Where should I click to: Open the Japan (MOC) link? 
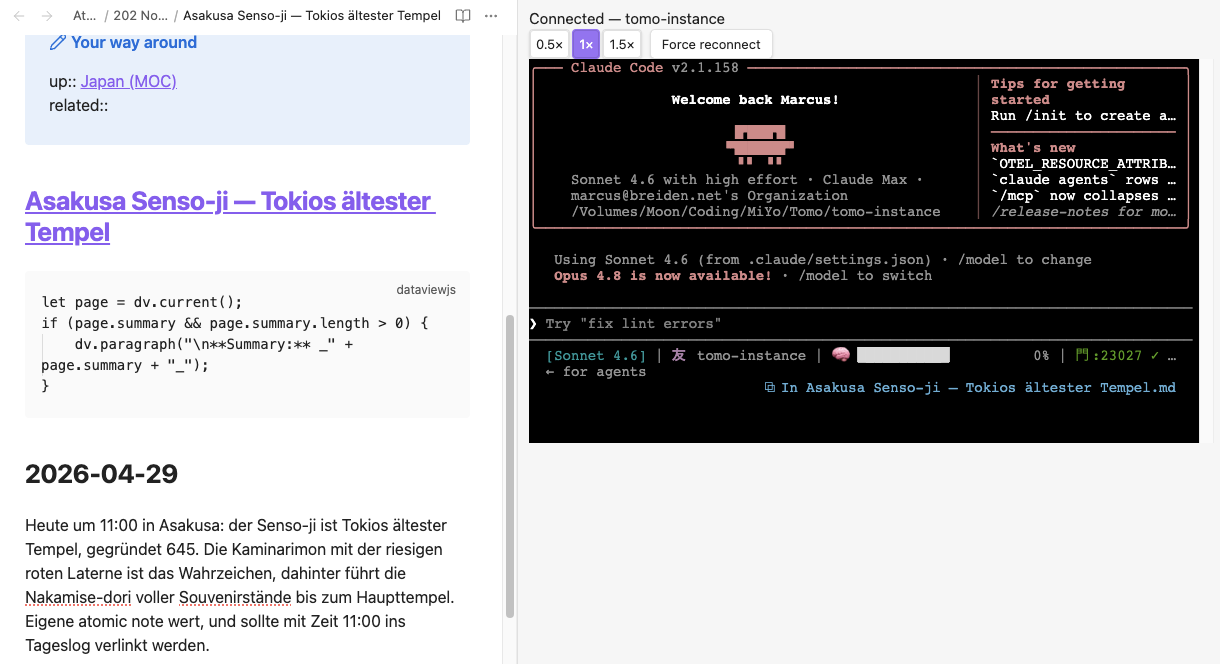[129, 81]
